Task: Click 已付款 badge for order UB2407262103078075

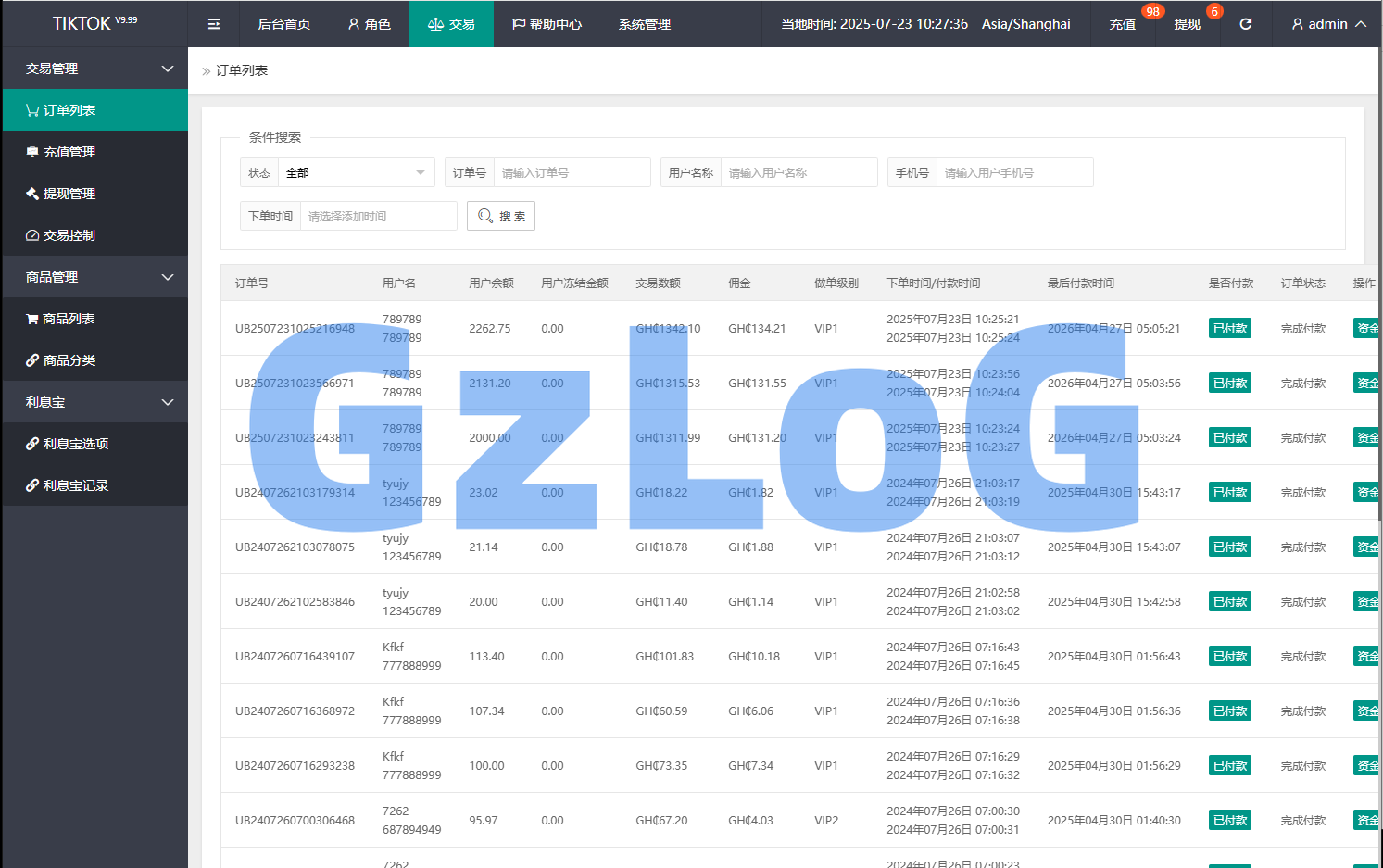Action: [x=1230, y=547]
